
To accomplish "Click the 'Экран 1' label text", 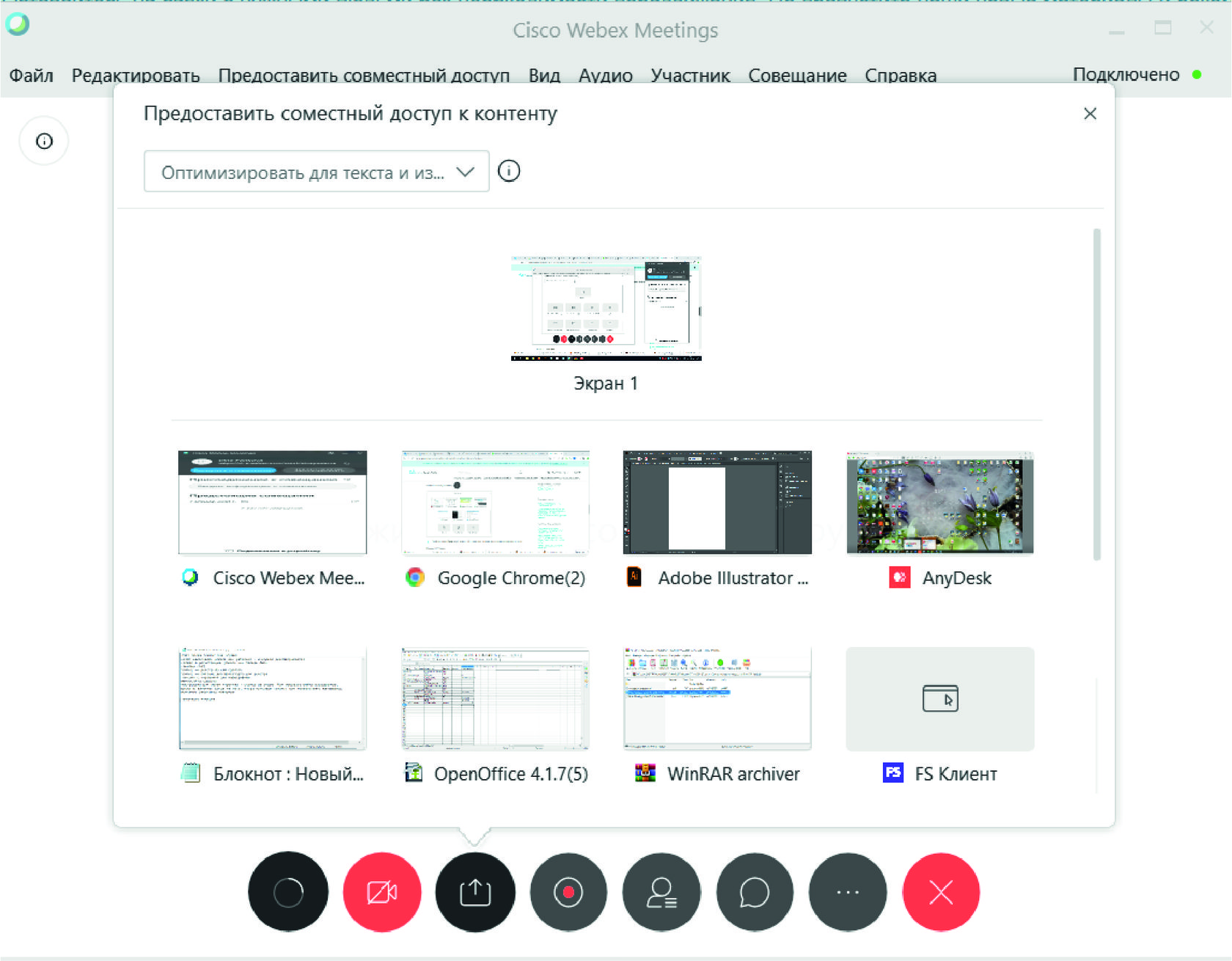I will (x=606, y=383).
